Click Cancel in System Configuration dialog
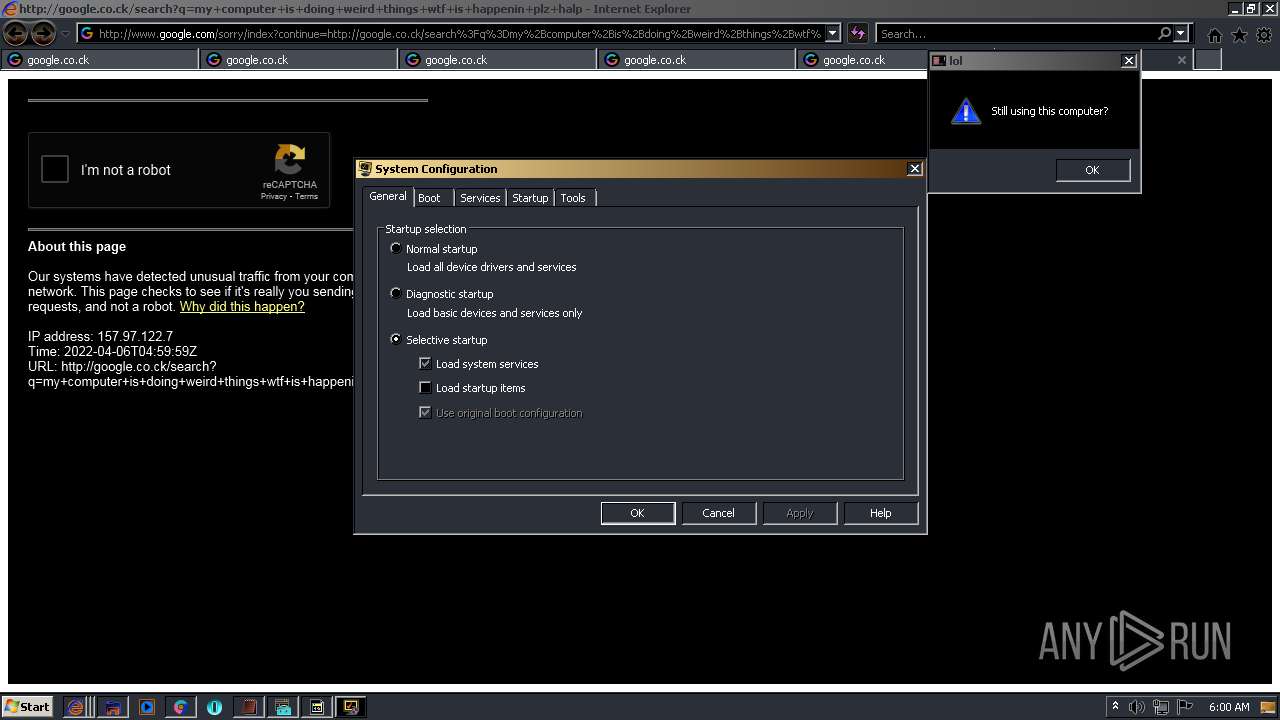The image size is (1280, 720). coord(718,513)
